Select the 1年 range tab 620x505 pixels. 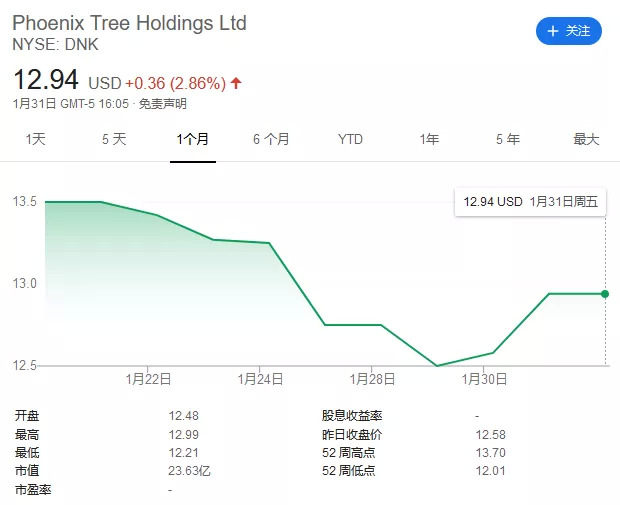pos(429,140)
